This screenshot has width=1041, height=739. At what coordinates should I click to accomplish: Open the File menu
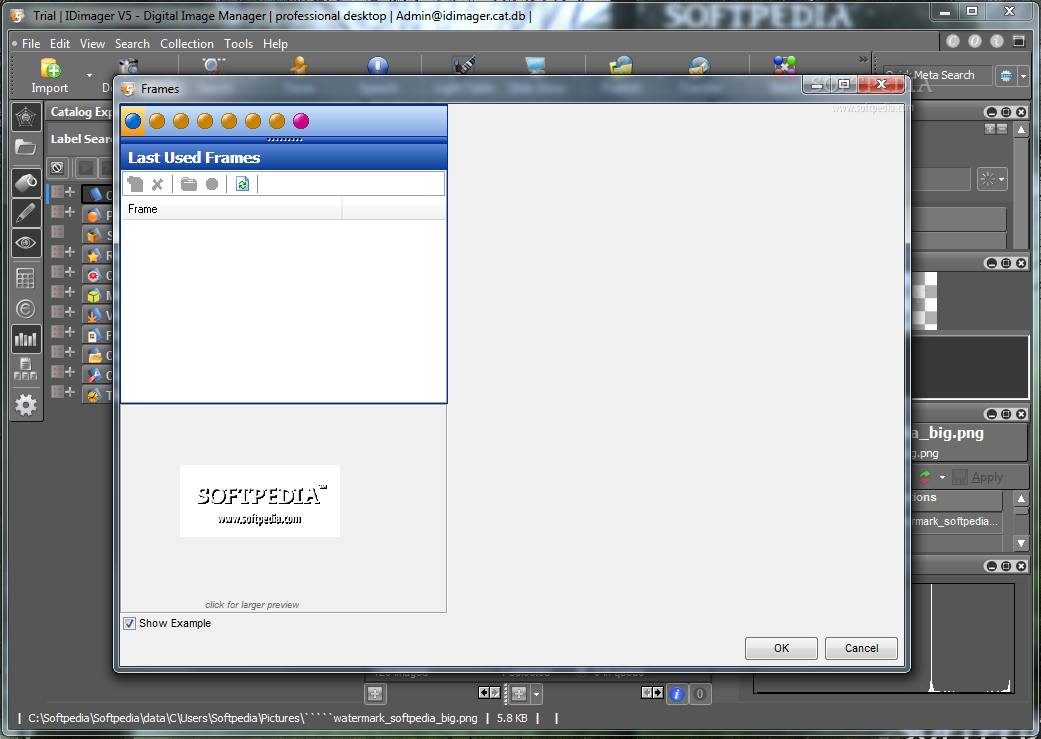(x=31, y=44)
